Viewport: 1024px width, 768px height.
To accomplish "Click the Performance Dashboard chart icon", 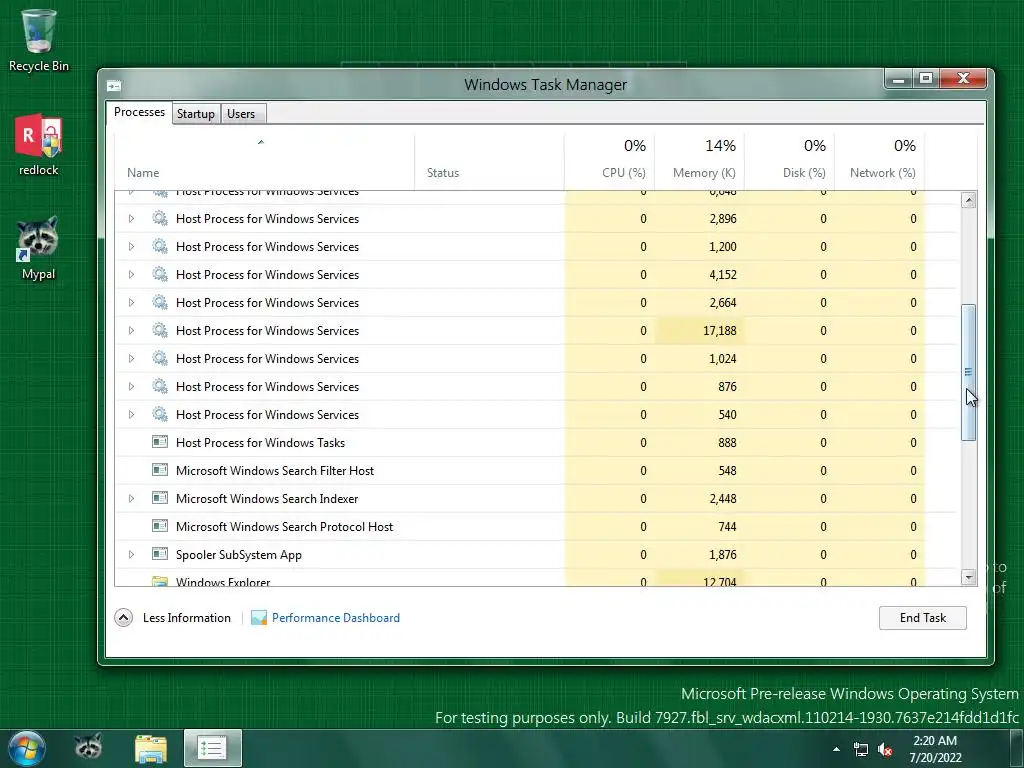I will 259,618.
